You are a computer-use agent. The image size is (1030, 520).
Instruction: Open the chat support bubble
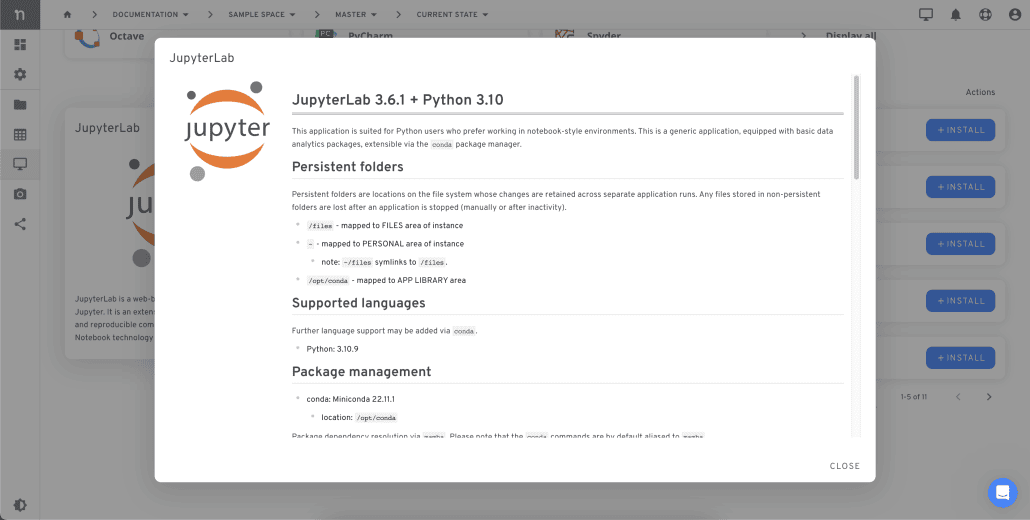[1002, 492]
